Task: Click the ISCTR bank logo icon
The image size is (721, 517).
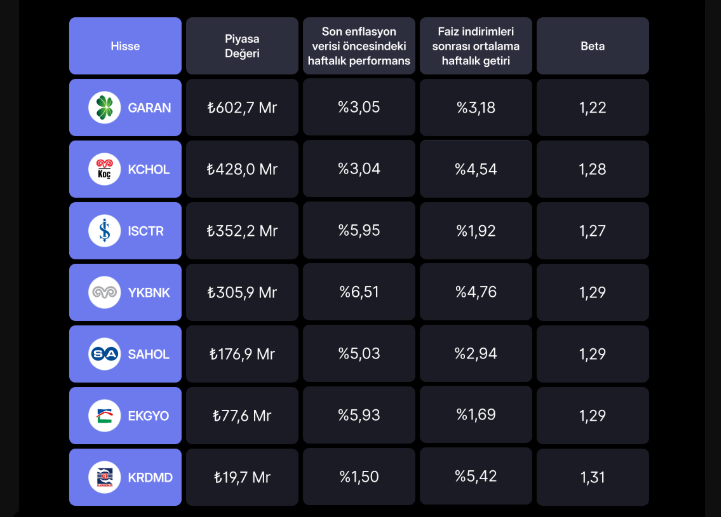Action: (104, 231)
